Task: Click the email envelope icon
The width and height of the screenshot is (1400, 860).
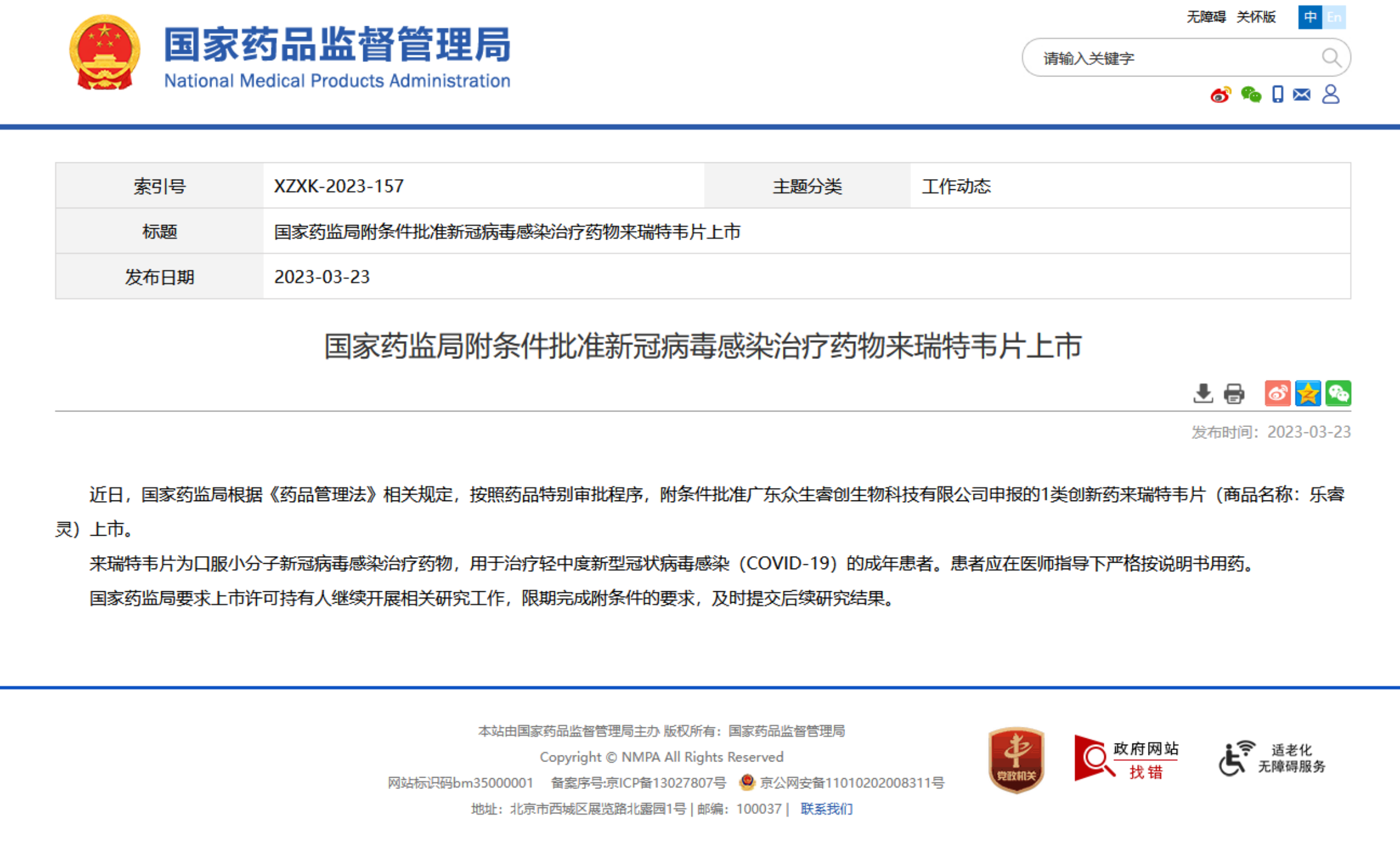Action: 1302,94
